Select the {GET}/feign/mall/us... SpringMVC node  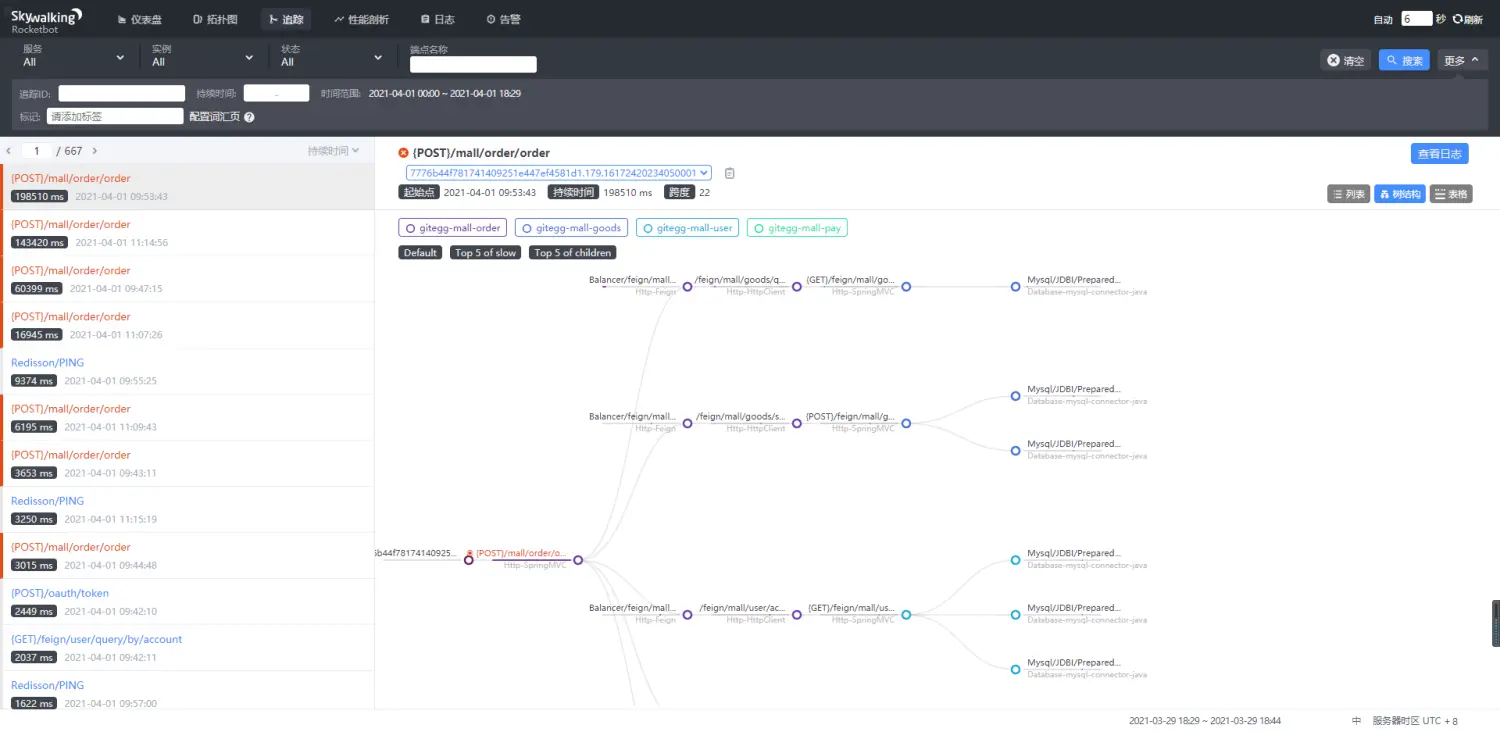coord(906,615)
